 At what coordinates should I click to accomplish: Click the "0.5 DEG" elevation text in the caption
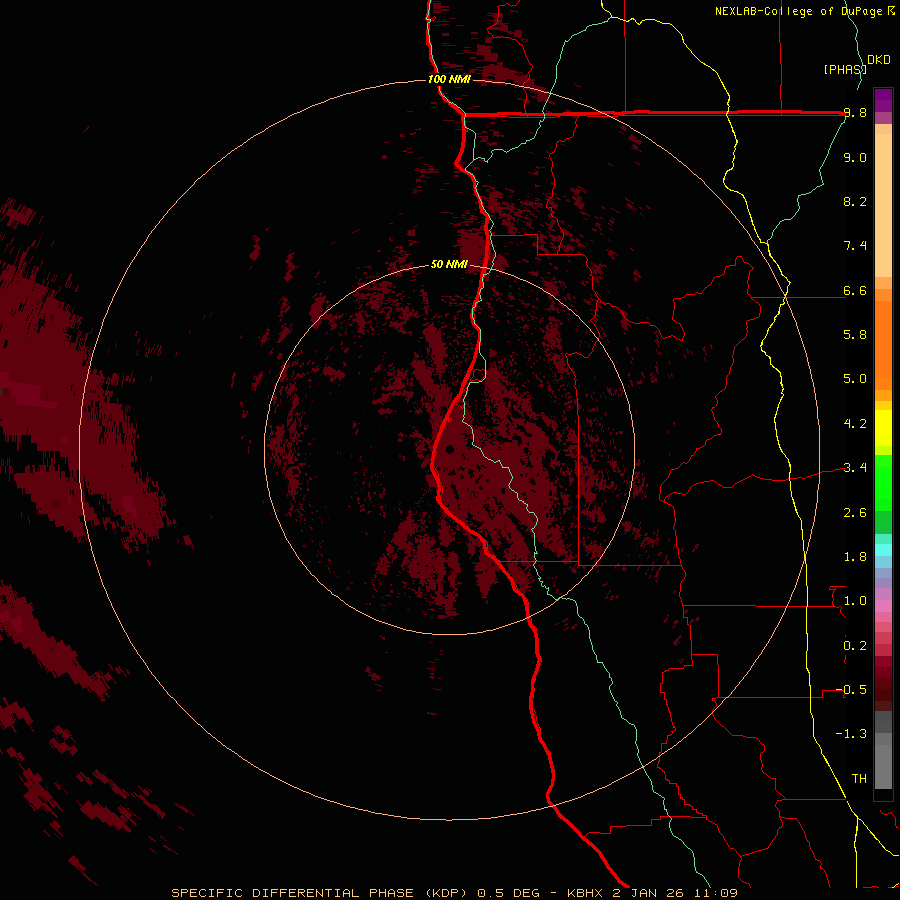tap(509, 893)
